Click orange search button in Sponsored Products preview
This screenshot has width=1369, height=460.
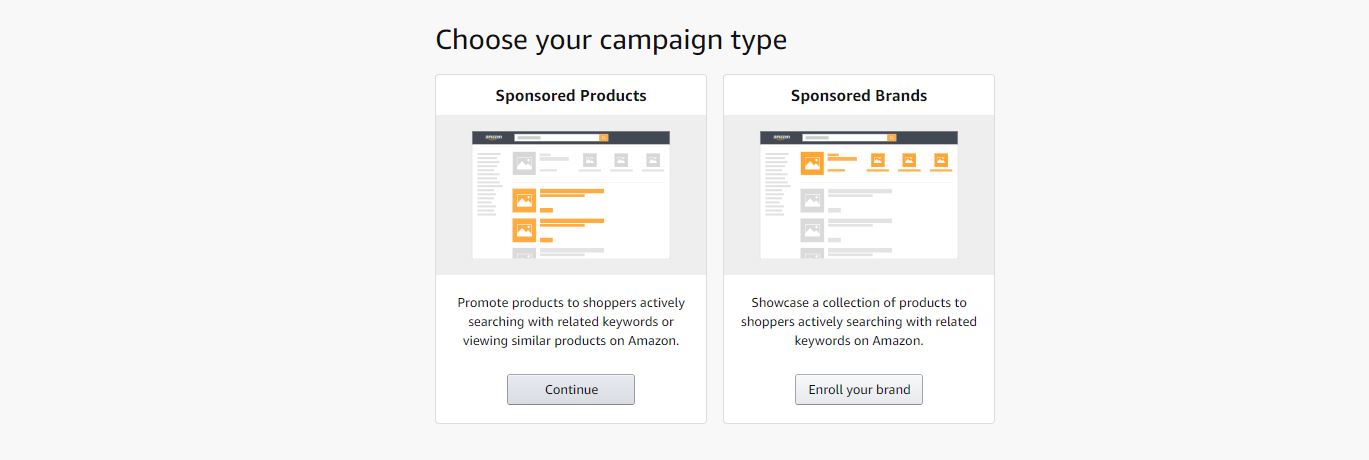(x=603, y=137)
